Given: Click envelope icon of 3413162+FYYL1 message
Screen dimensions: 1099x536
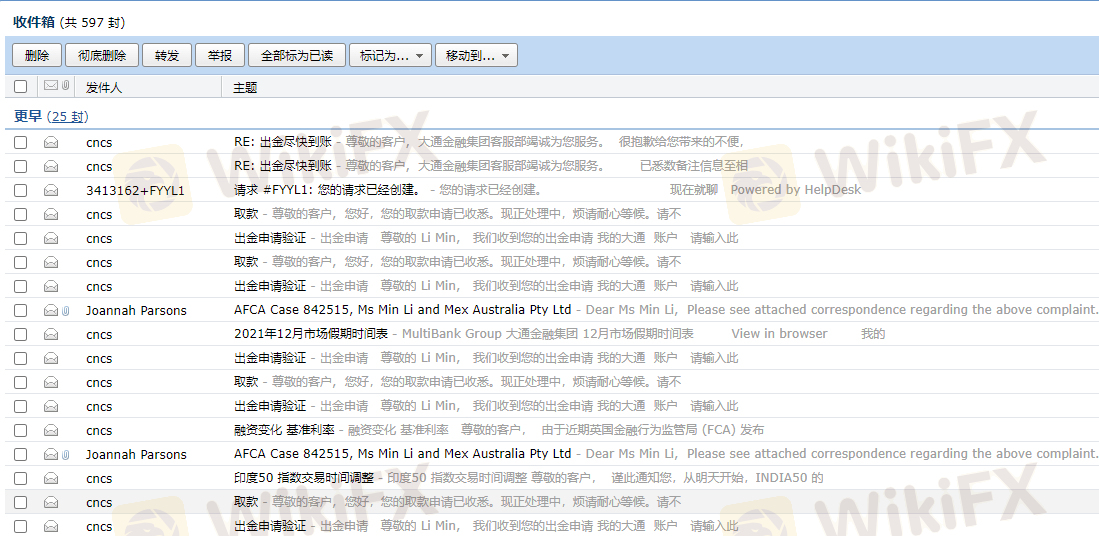Looking at the screenshot, I should 50,190.
